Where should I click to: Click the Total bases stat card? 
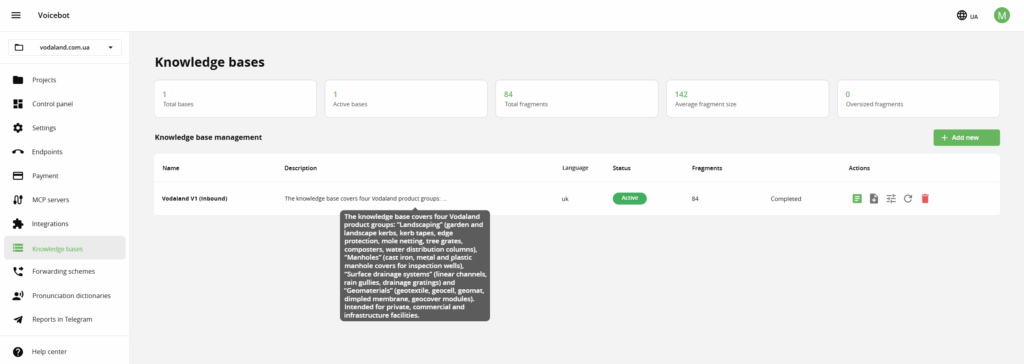coord(235,99)
